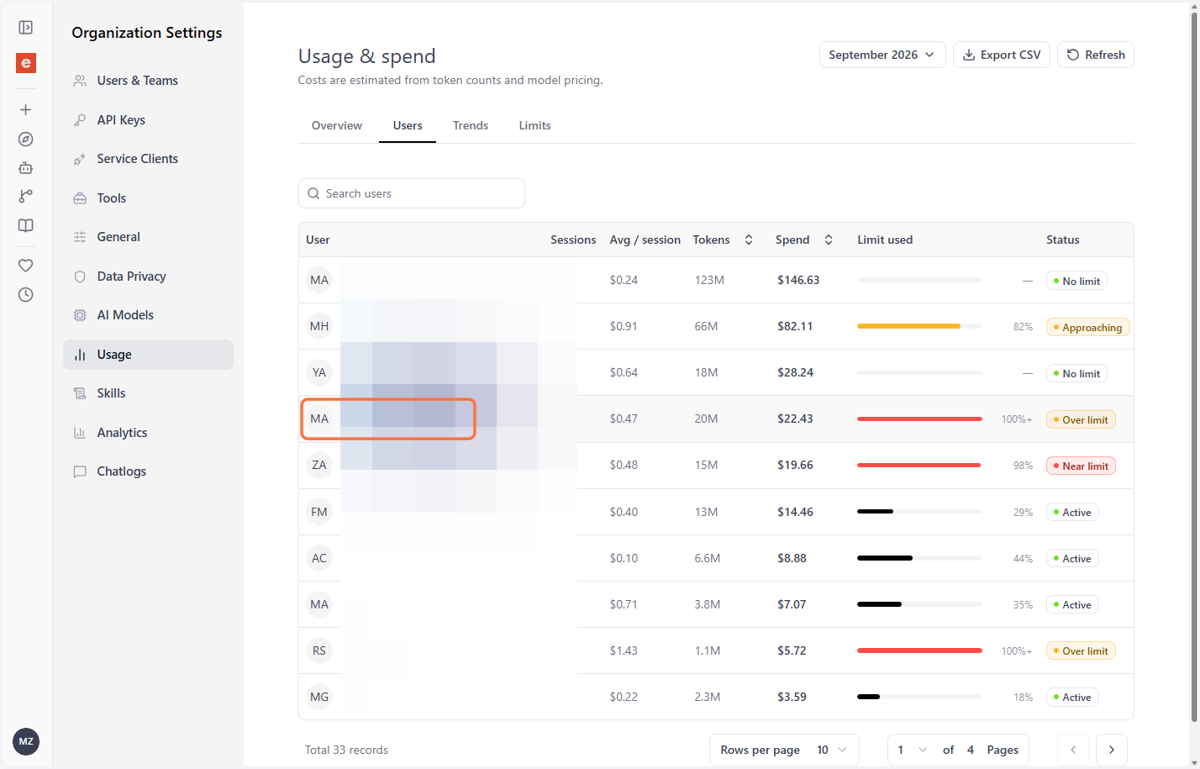The width and height of the screenshot is (1200, 769).
Task: Open the September 2026 month dropdown
Action: [x=882, y=55]
